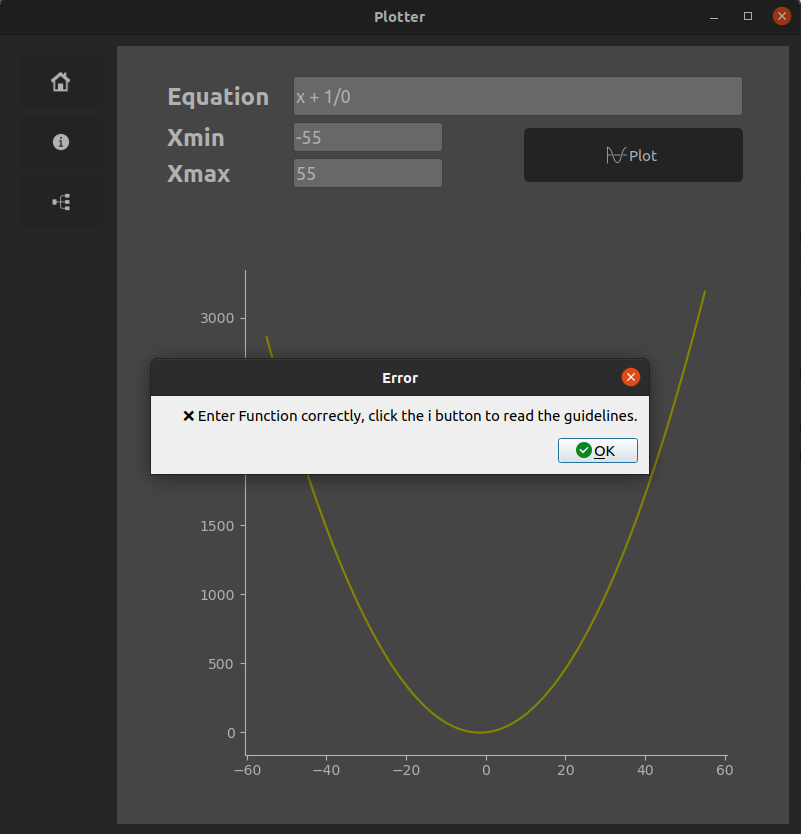Click the Equation label
This screenshot has width=801, height=834.
(218, 96)
